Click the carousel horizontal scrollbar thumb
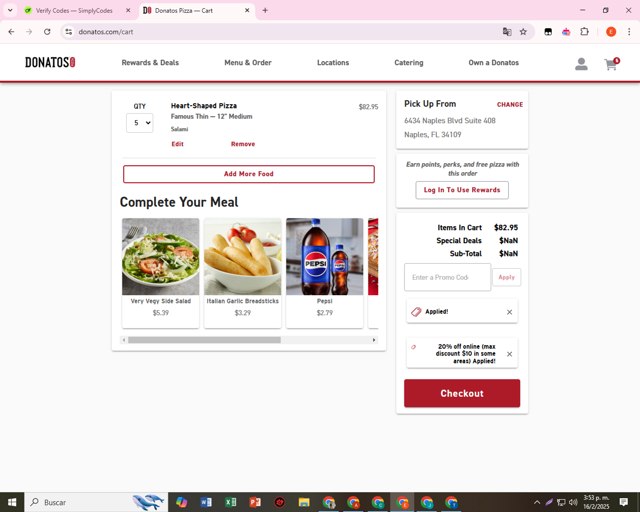Image resolution: width=640 pixels, height=512 pixels. tap(204, 340)
